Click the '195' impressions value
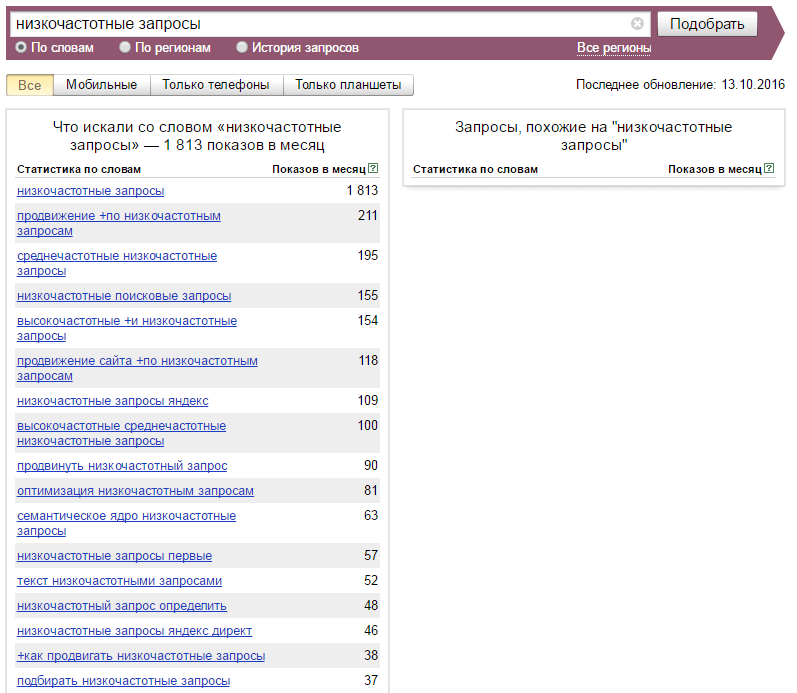 coord(368,256)
